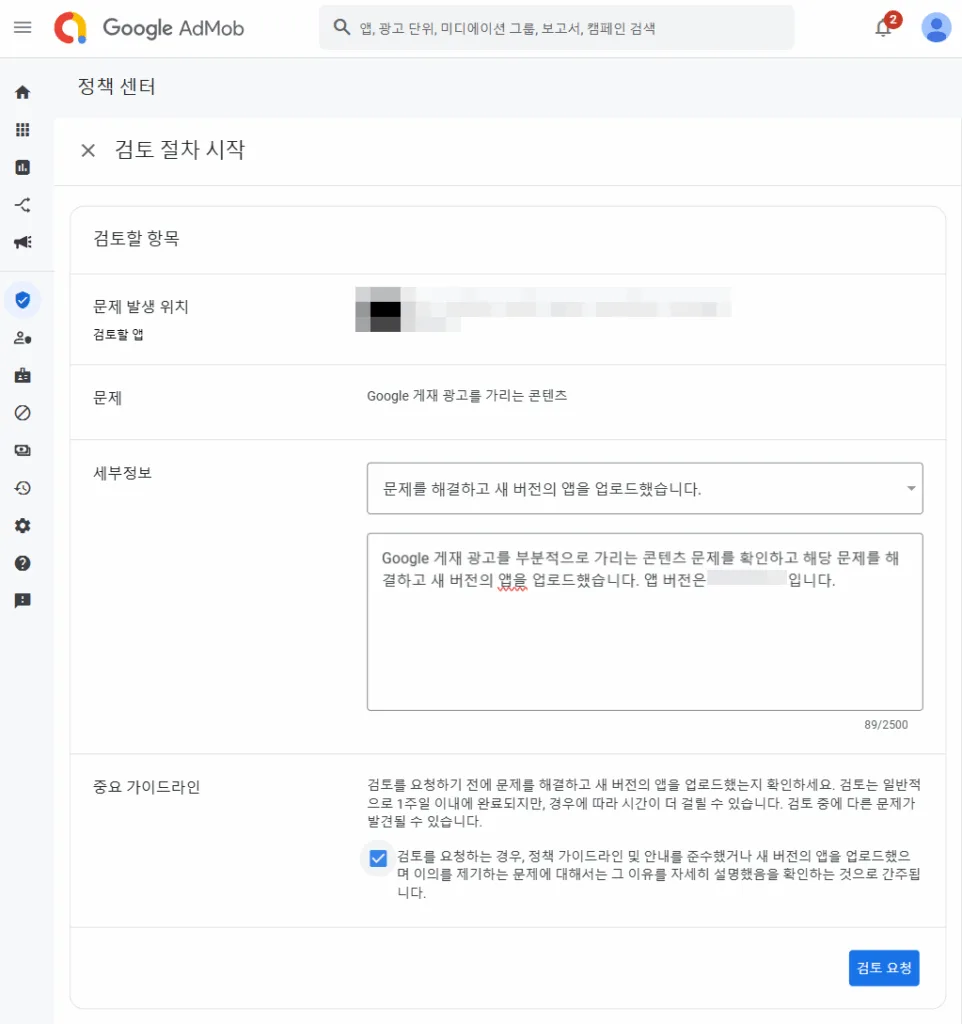Viewport: 962px width, 1024px height.
Task: Click into the details text area
Action: click(645, 622)
